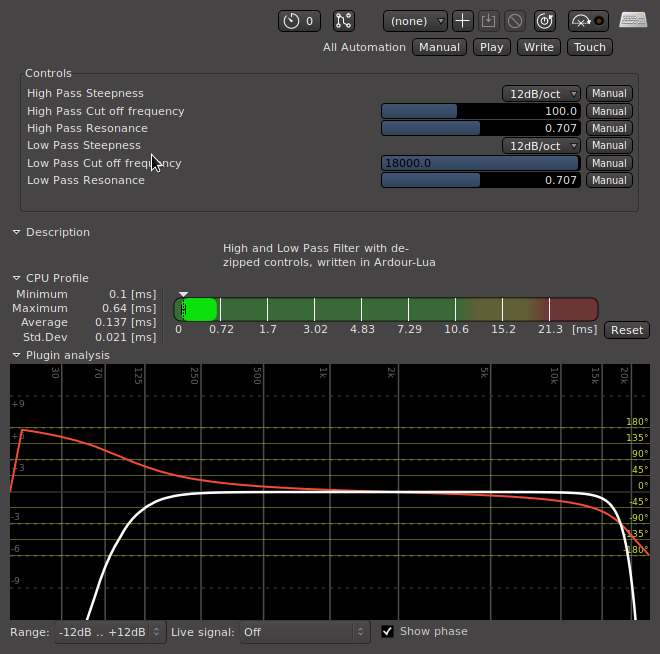660x654 pixels.
Task: Click the 'Std.Dev' value 0.021 [ms]
Action: pos(125,337)
